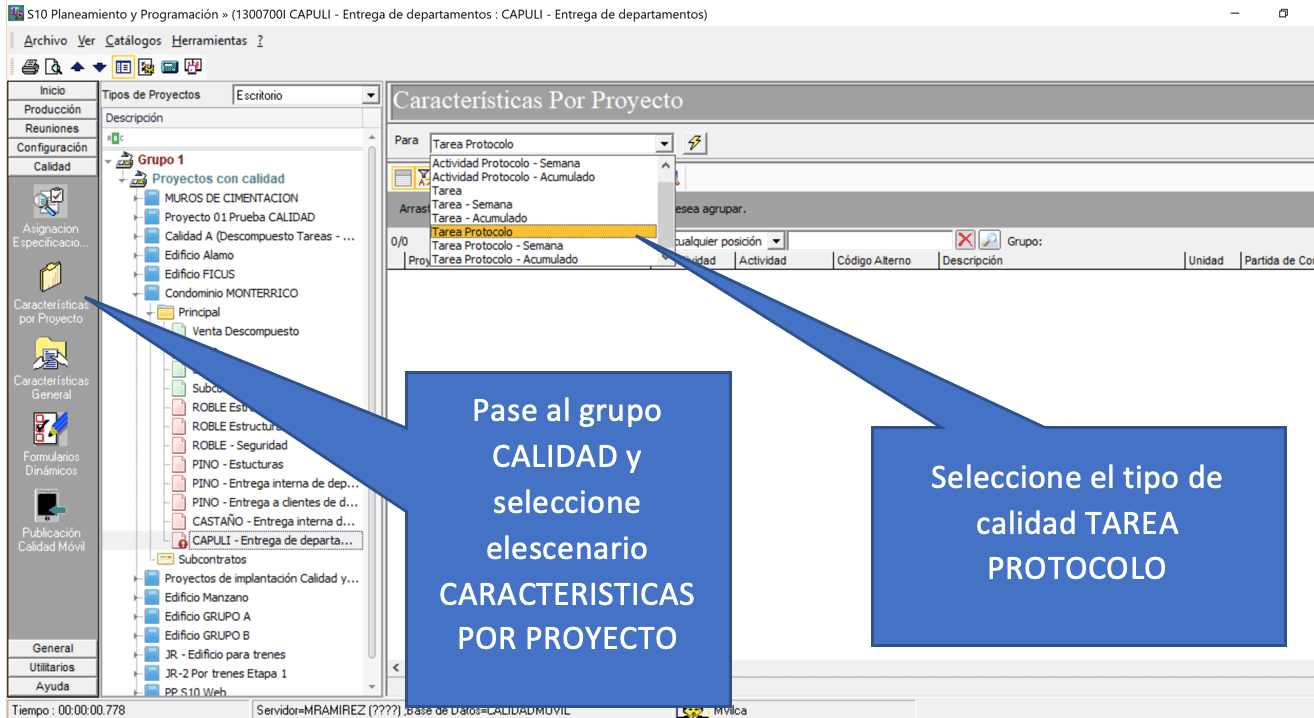Open print preview magnifier icon

(x=54, y=67)
